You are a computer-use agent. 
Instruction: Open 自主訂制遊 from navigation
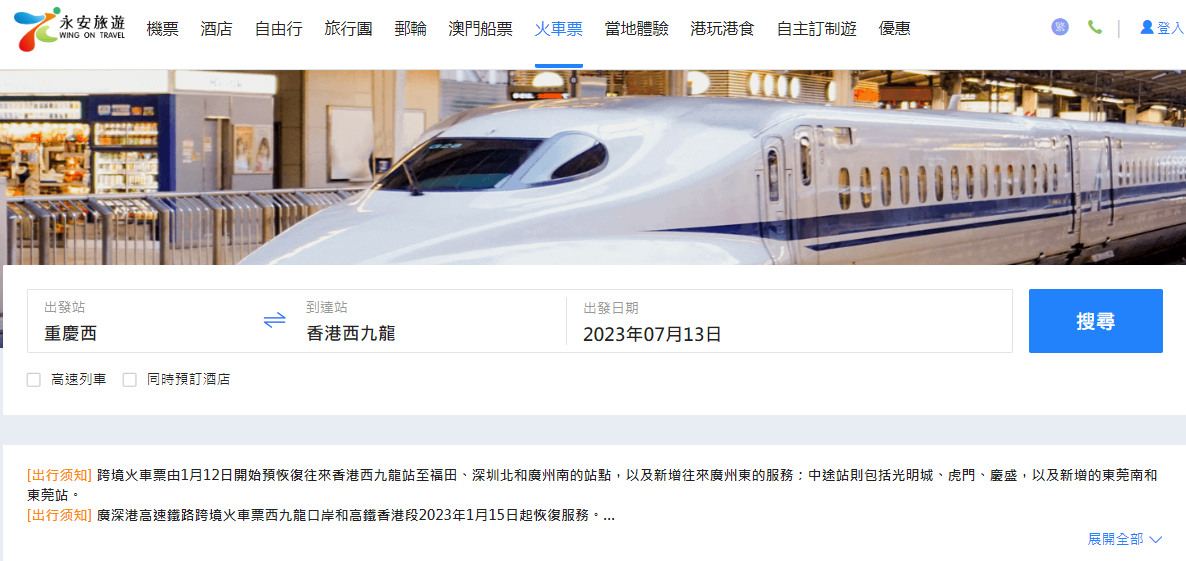(x=817, y=29)
